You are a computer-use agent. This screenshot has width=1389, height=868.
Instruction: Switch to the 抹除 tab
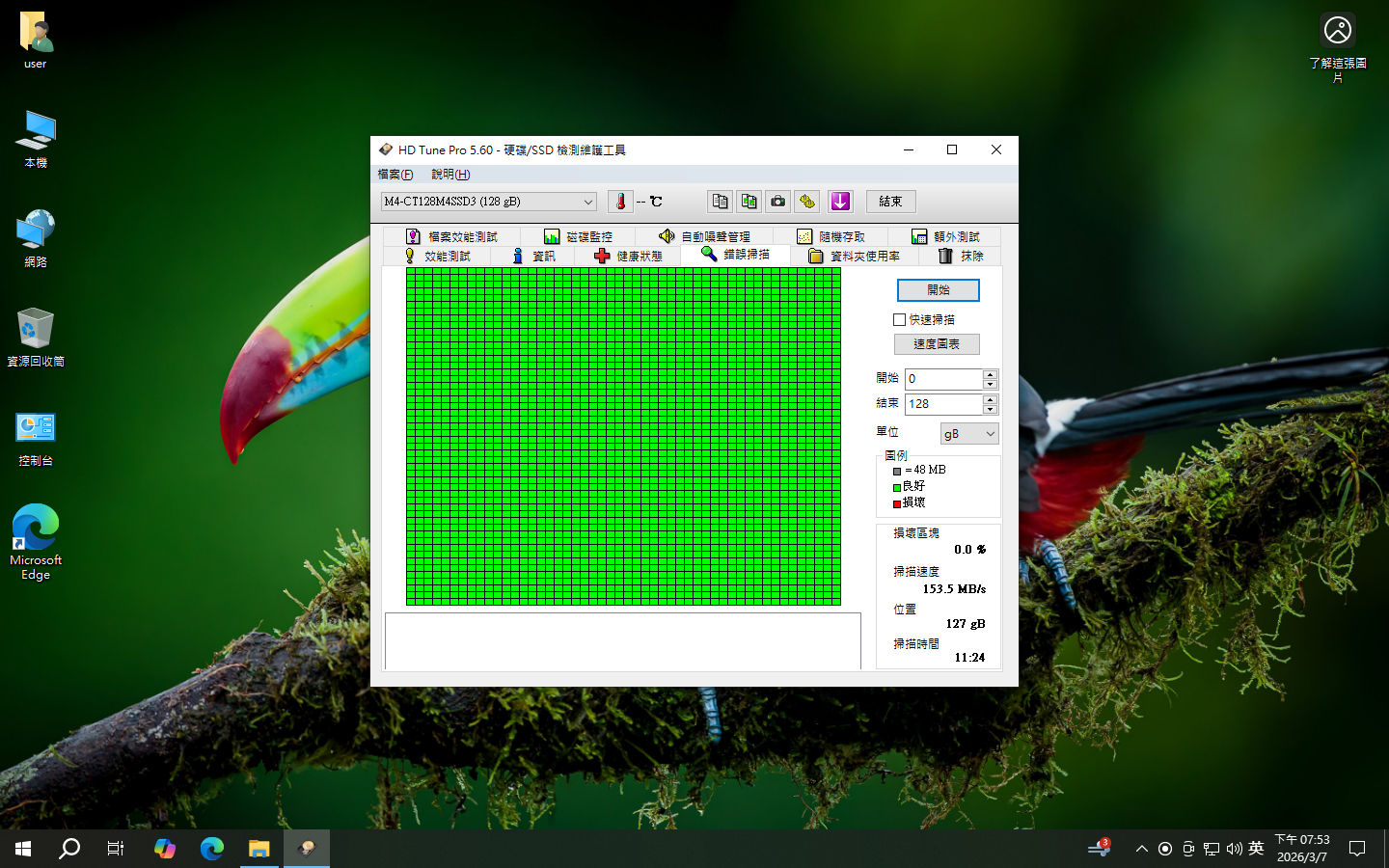click(x=961, y=256)
